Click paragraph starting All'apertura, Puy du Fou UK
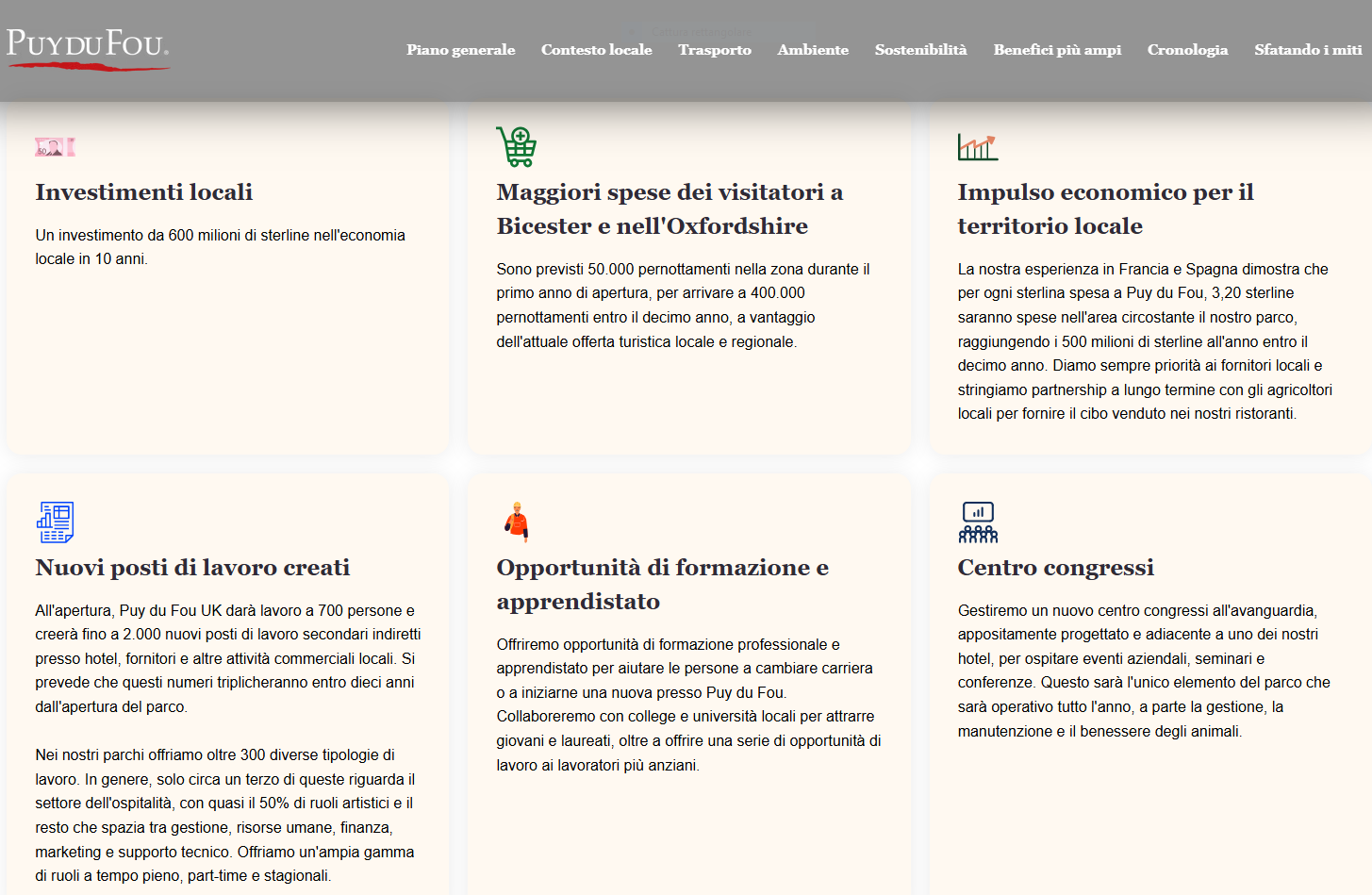The image size is (1372, 895). coord(228,658)
